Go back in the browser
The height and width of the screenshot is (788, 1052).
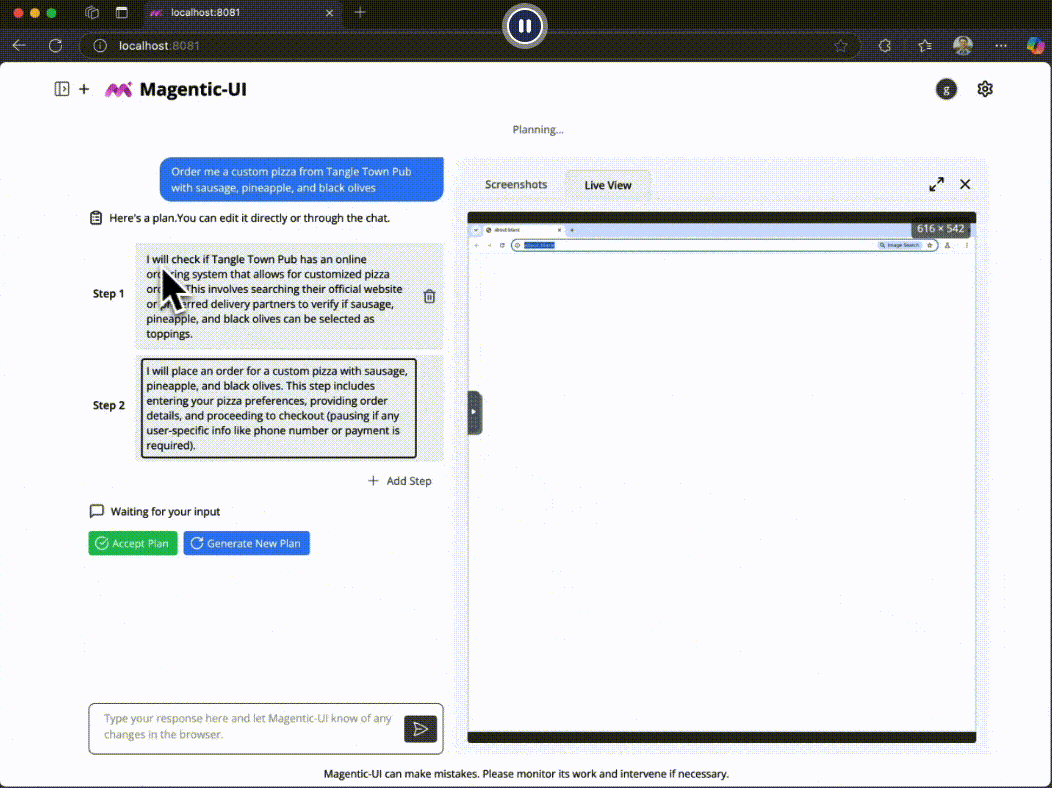[x=19, y=46]
